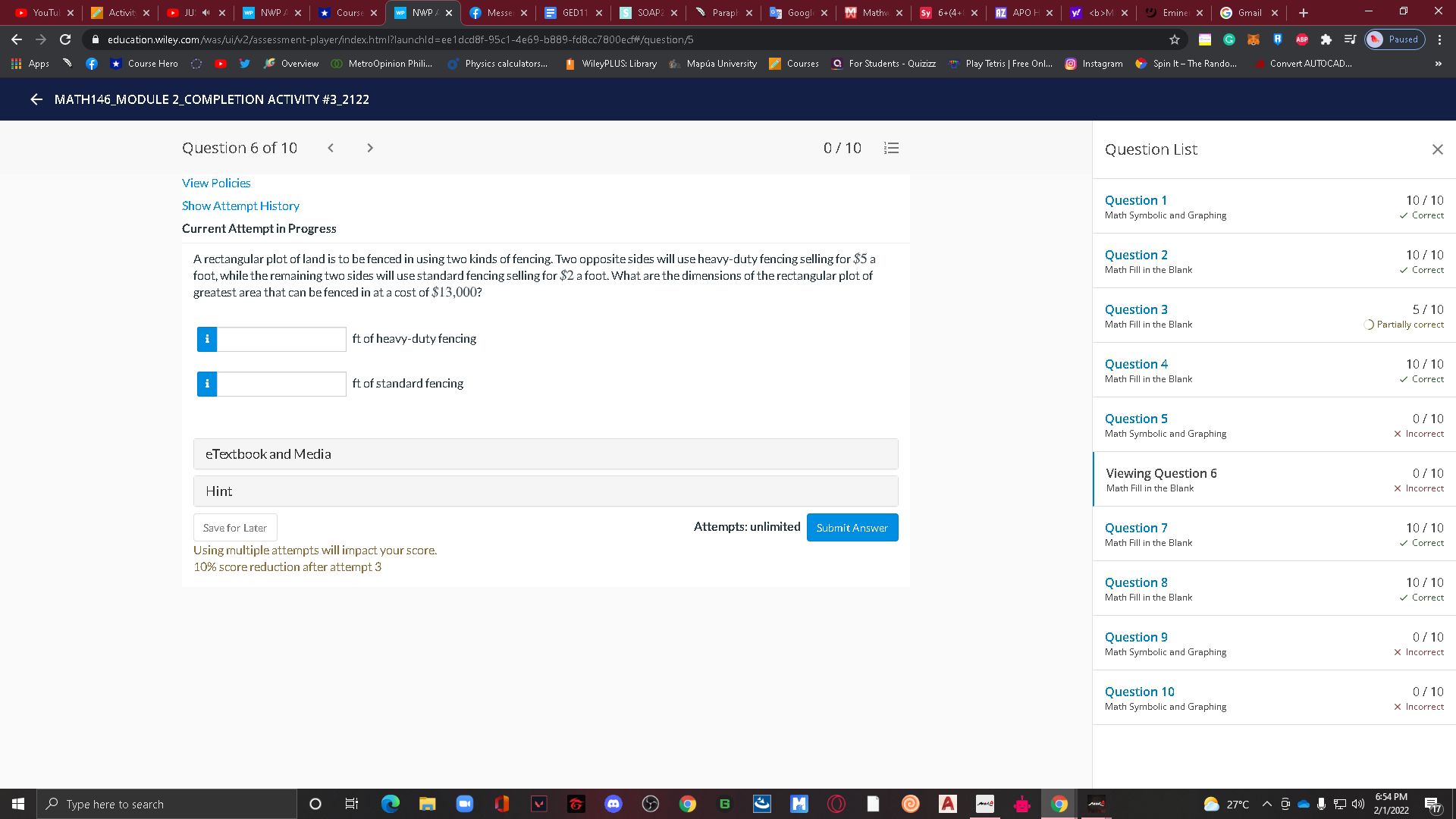The height and width of the screenshot is (819, 1456).
Task: Expand the Hint section
Action: tap(545, 491)
